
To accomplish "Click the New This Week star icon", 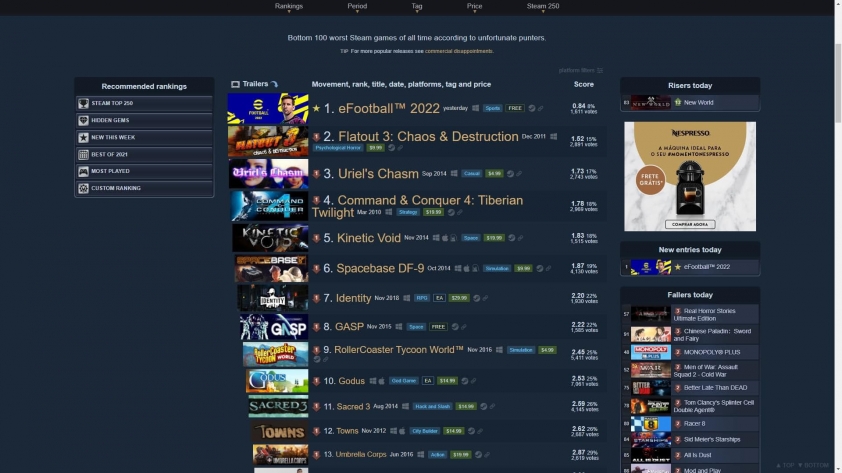I will click(83, 137).
